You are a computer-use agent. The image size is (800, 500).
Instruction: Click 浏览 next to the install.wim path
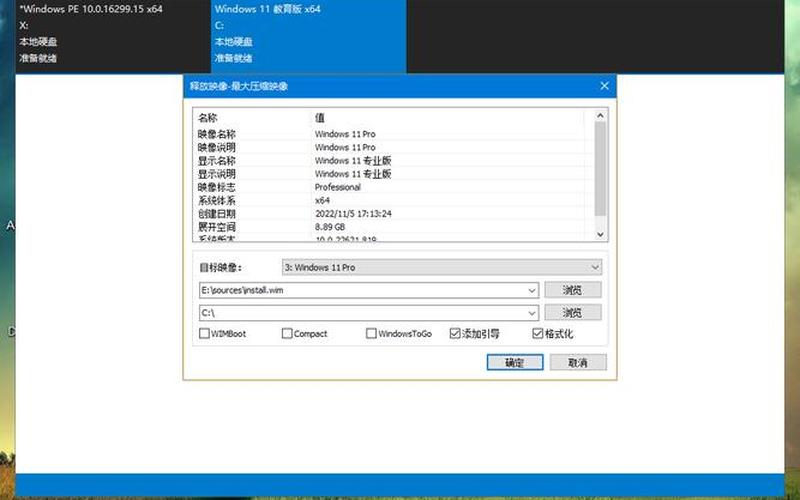(572, 290)
